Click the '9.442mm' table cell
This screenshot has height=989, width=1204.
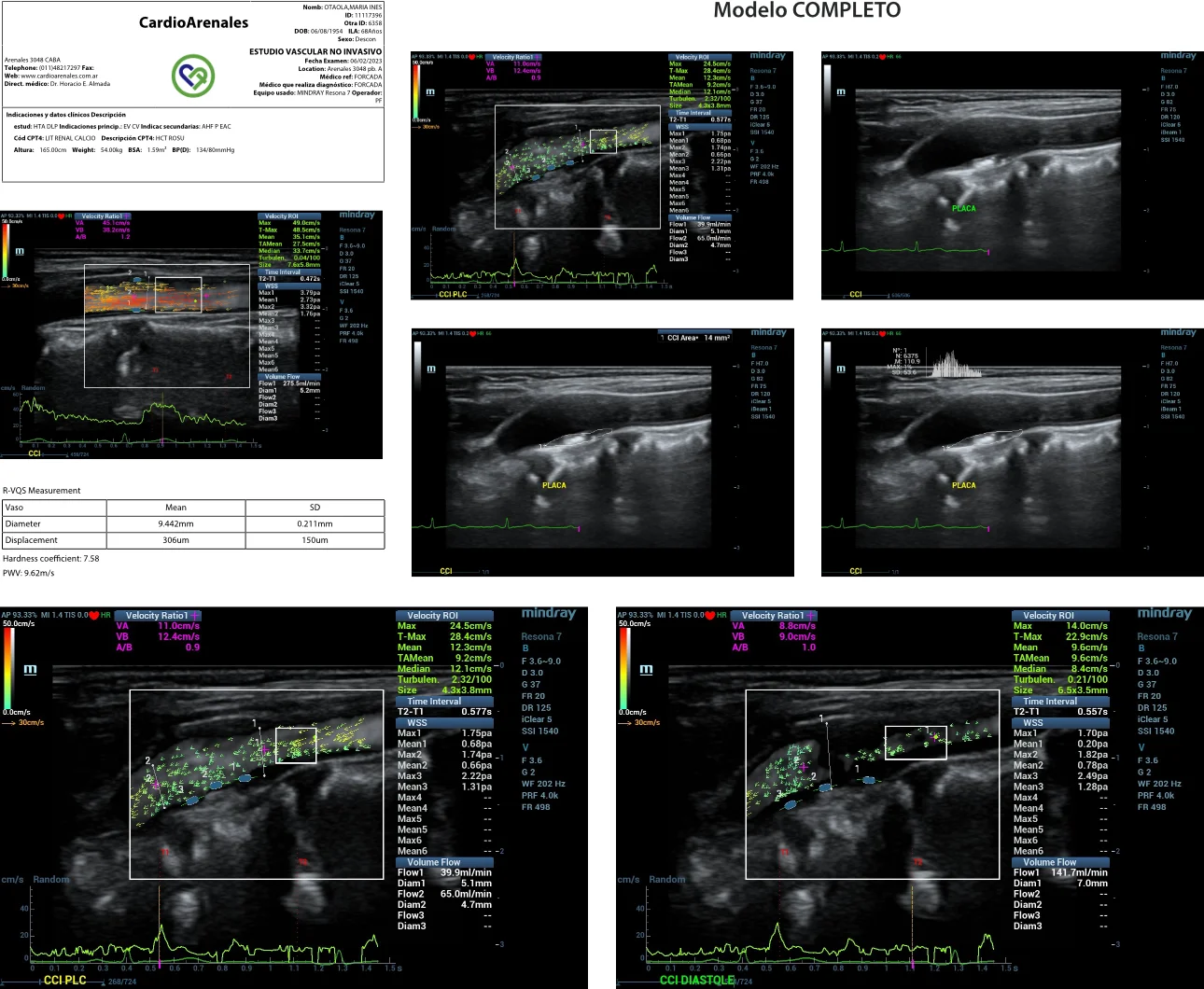175,523
